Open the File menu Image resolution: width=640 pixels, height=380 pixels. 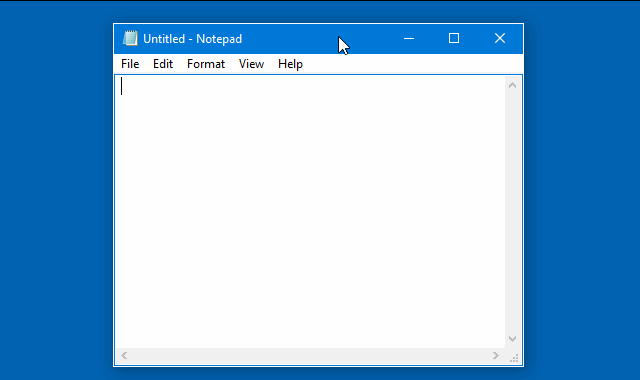130,64
